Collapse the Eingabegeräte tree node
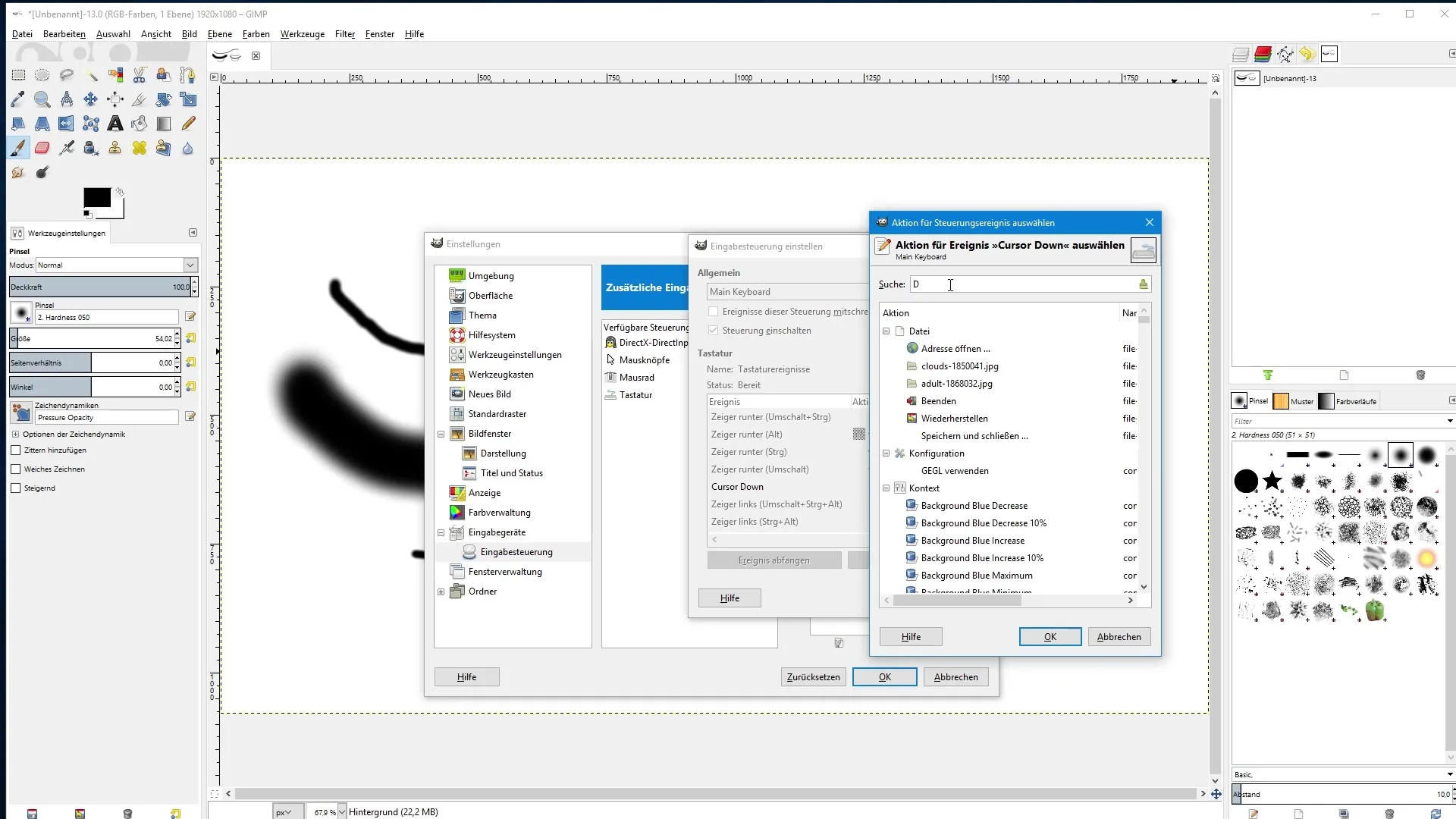The height and width of the screenshot is (819, 1456). click(441, 533)
